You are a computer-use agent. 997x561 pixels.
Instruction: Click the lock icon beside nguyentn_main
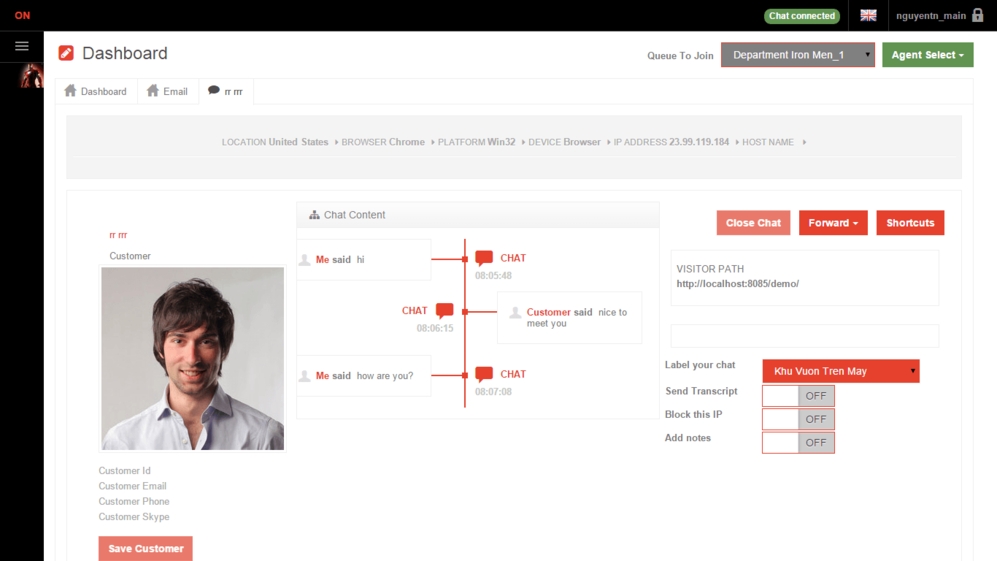977,15
